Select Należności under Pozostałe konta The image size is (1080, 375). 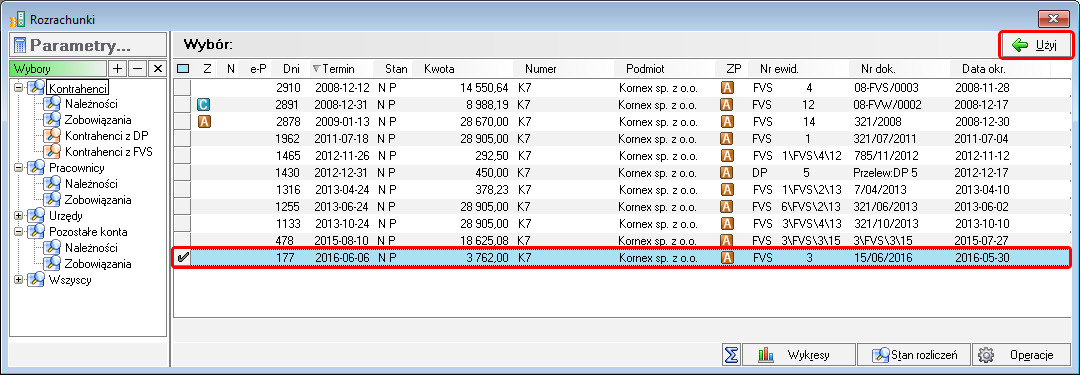click(x=91, y=247)
